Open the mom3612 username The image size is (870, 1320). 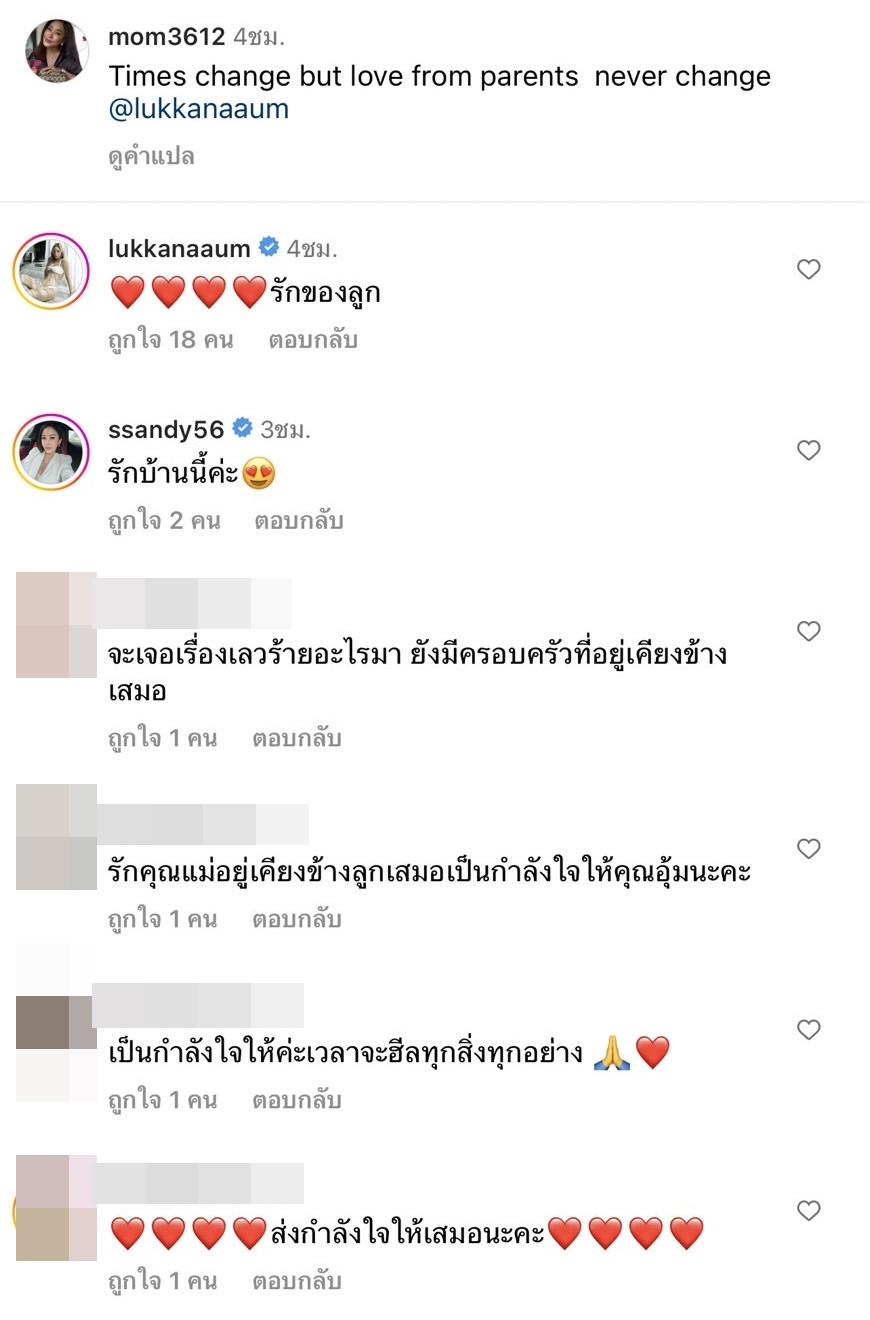point(167,37)
